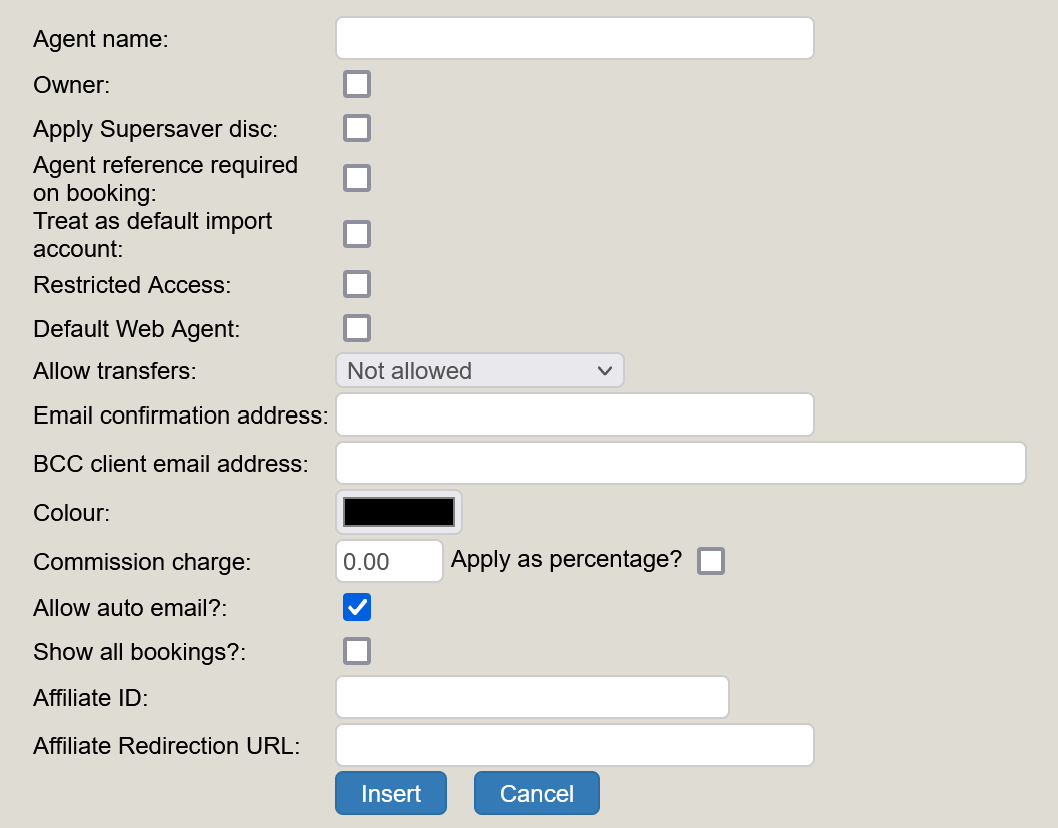Click the BCC client email address field
1058x828 pixels.
(680, 463)
